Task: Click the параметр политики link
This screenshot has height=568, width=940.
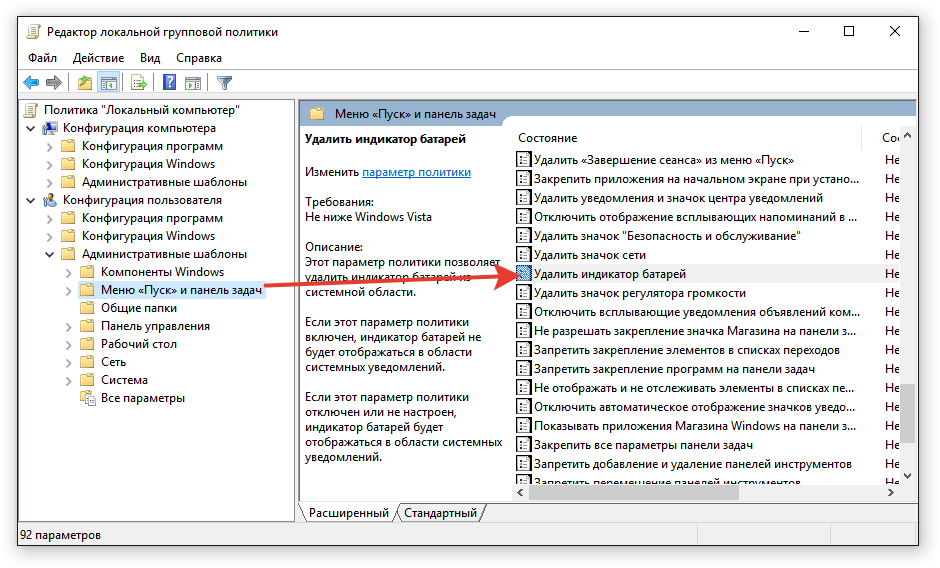Action: pyautogui.click(x=416, y=172)
